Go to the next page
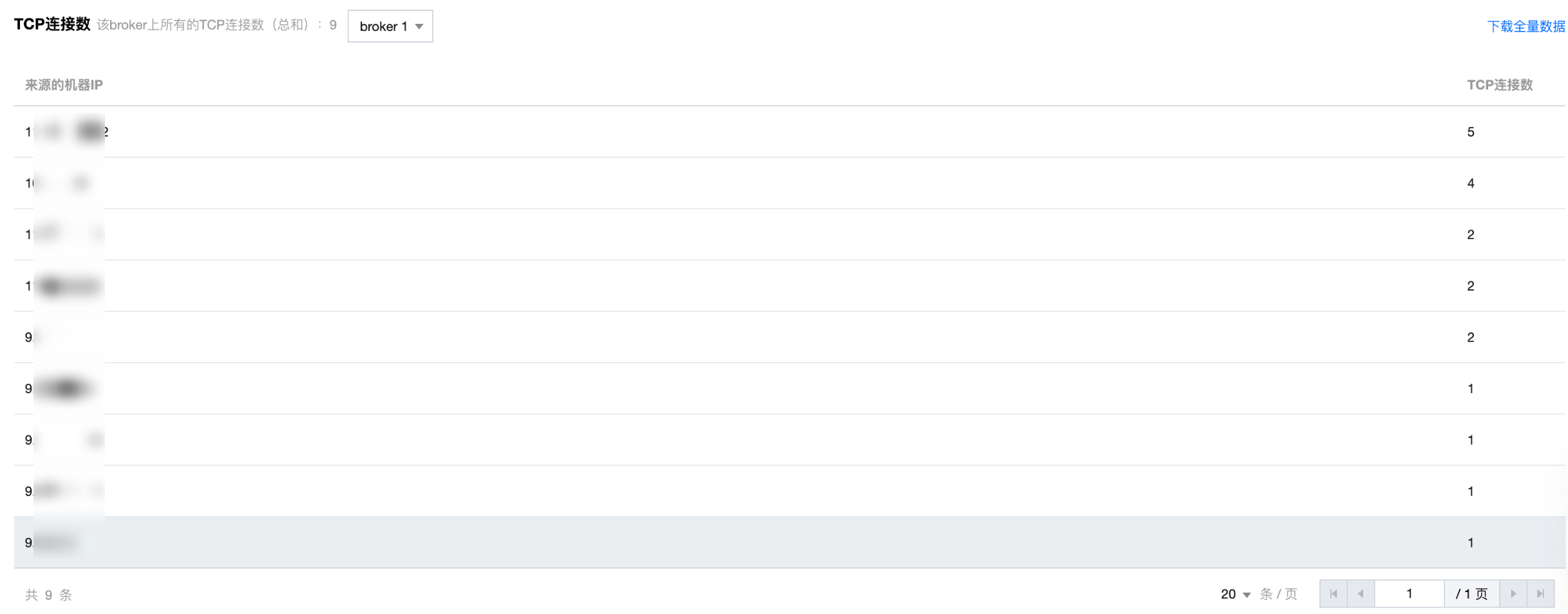Image resolution: width=1568 pixels, height=614 pixels. (1513, 593)
